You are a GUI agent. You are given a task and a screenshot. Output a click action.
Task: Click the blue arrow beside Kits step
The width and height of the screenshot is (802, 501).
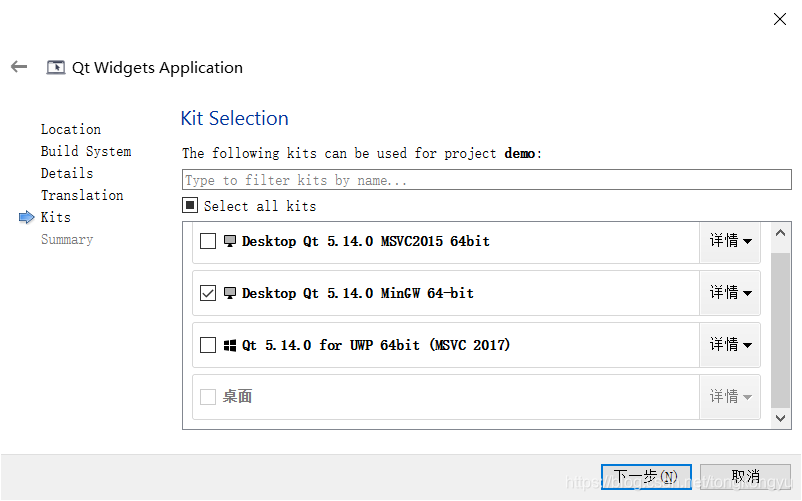click(27, 217)
